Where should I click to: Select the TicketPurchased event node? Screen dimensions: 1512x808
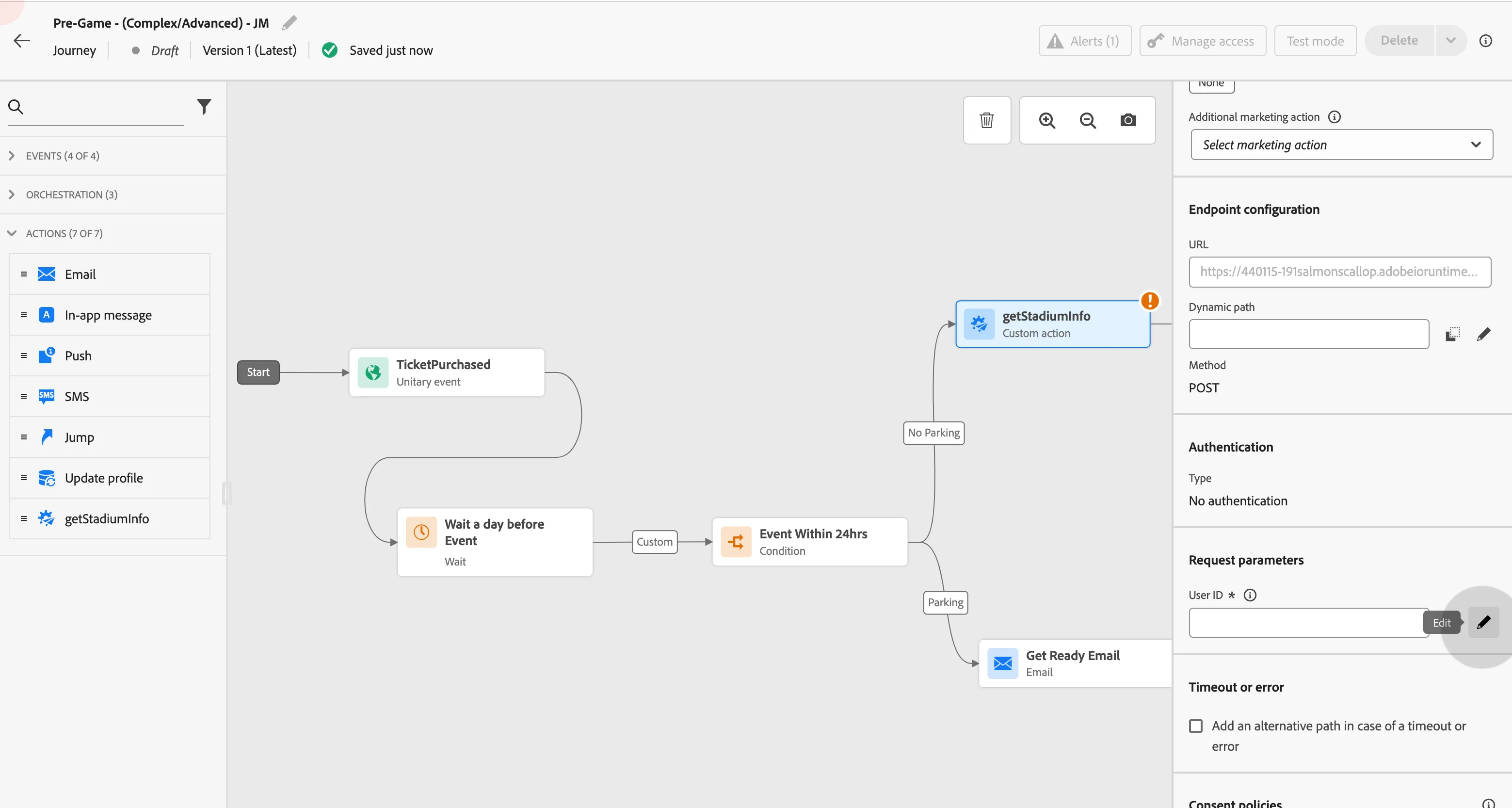[447, 372]
